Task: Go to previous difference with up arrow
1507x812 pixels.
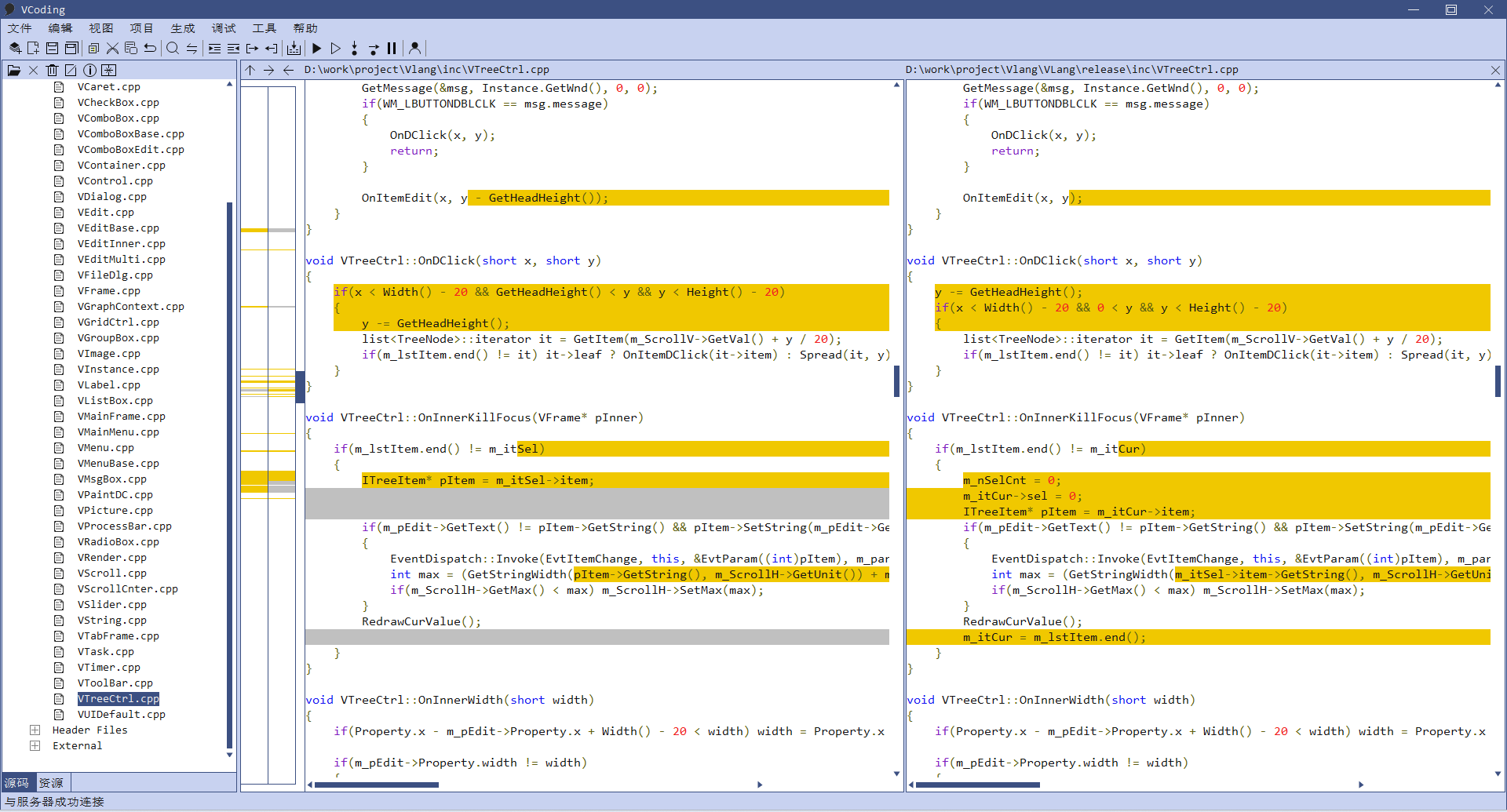Action: click(250, 70)
